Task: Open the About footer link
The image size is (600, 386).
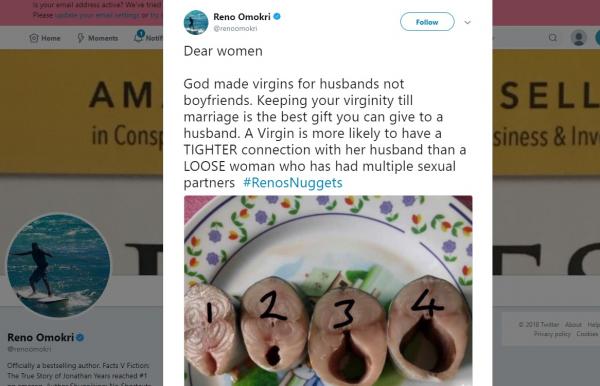Action: coord(573,324)
